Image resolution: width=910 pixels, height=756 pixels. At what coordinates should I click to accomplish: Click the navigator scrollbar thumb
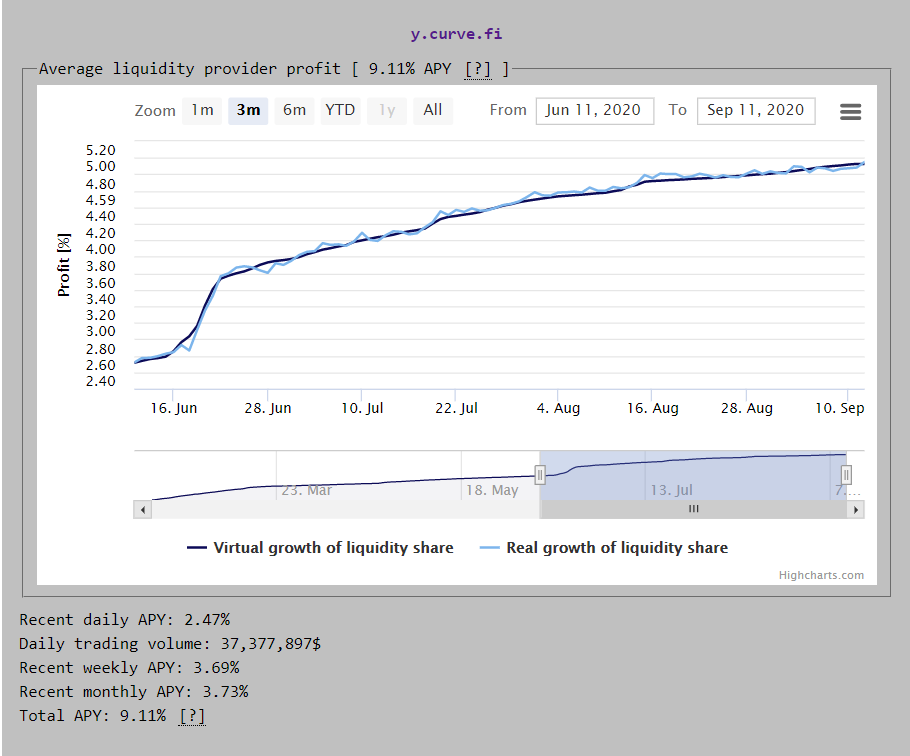693,509
